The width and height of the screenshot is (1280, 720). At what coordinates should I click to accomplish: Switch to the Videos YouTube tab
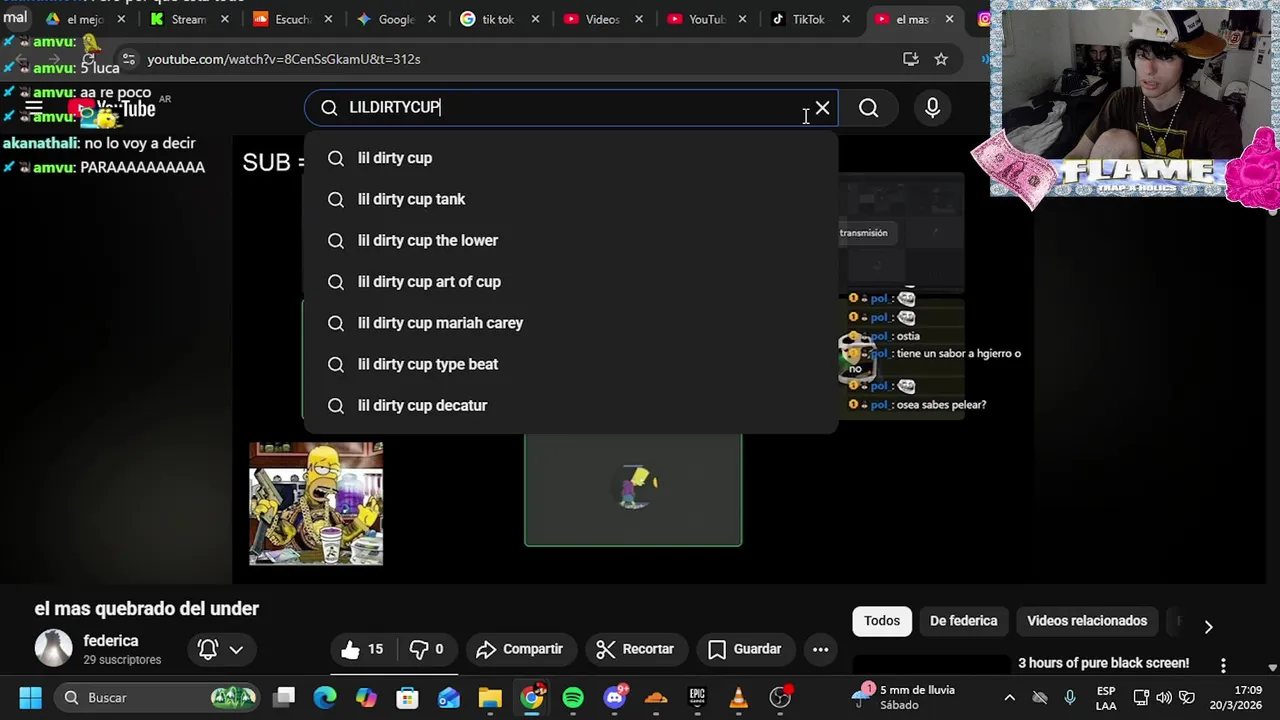coord(601,19)
